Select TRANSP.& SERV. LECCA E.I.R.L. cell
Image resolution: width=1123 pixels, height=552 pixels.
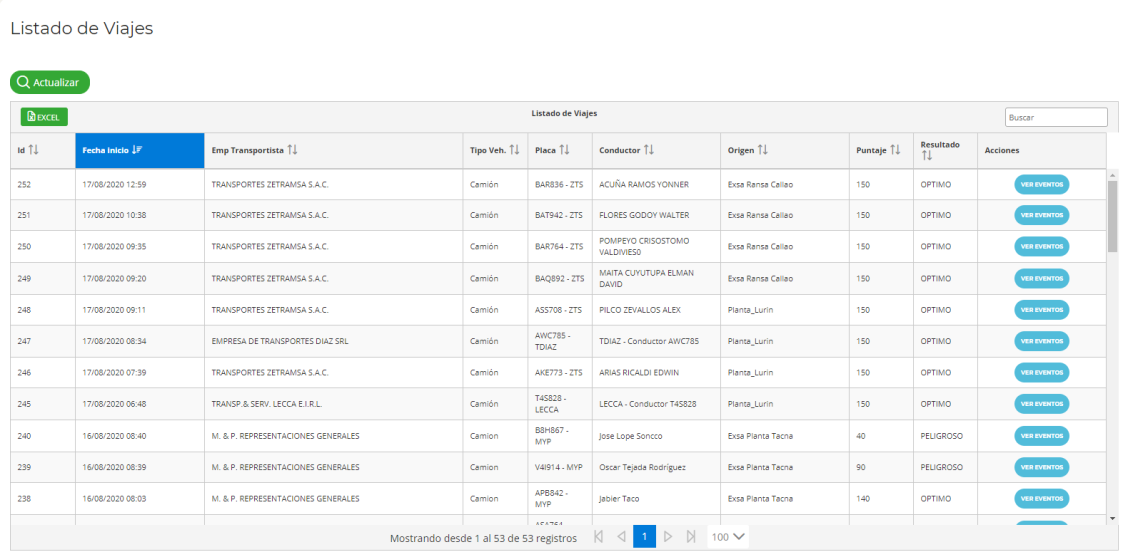pos(333,404)
